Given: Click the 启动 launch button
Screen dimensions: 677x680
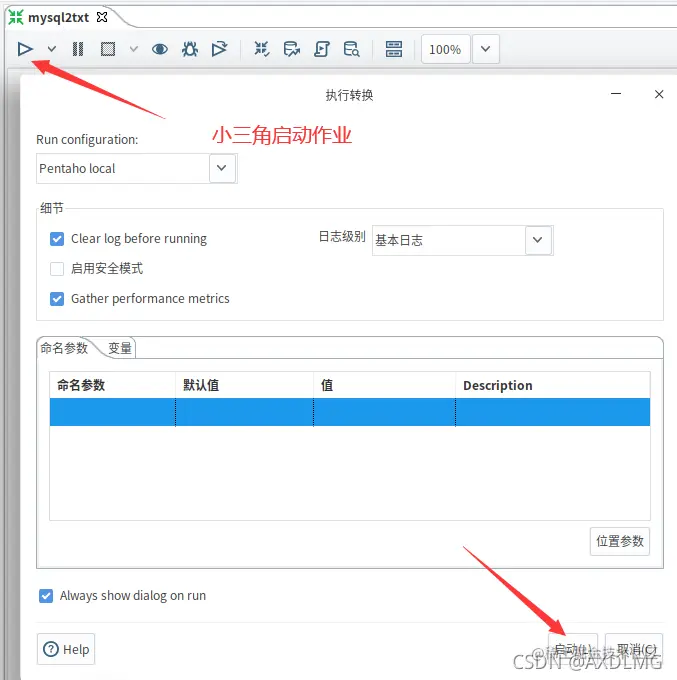Looking at the screenshot, I should click(x=573, y=649).
